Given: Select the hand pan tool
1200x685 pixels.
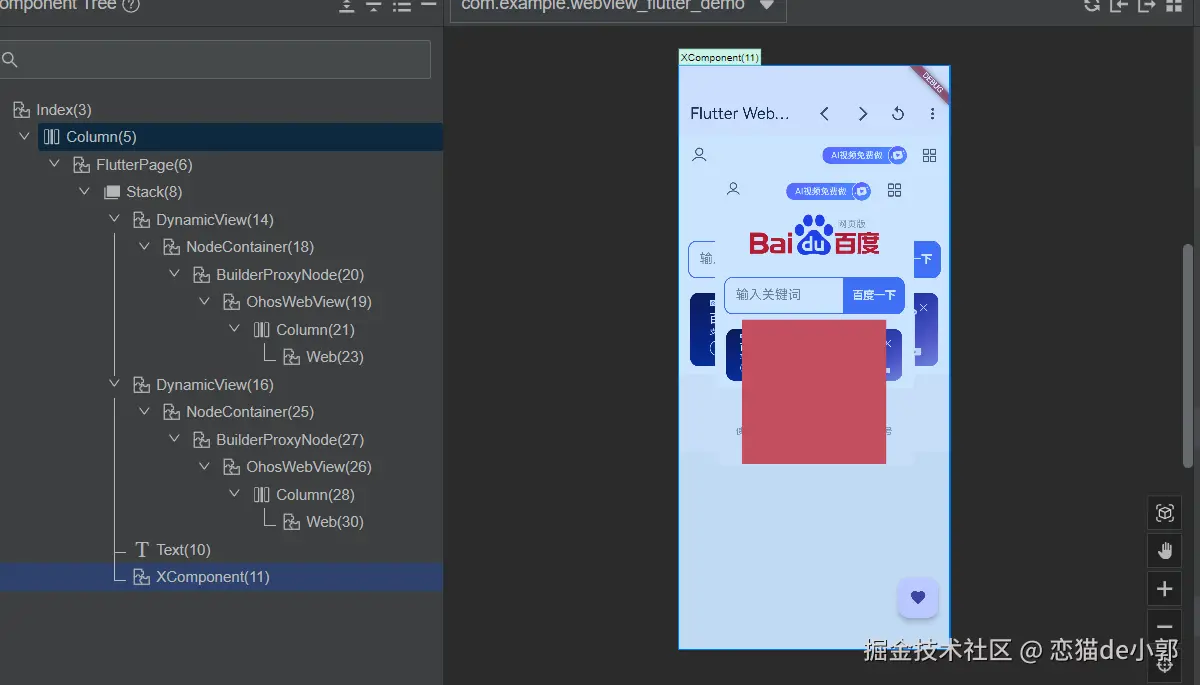Looking at the screenshot, I should coord(1164,551).
